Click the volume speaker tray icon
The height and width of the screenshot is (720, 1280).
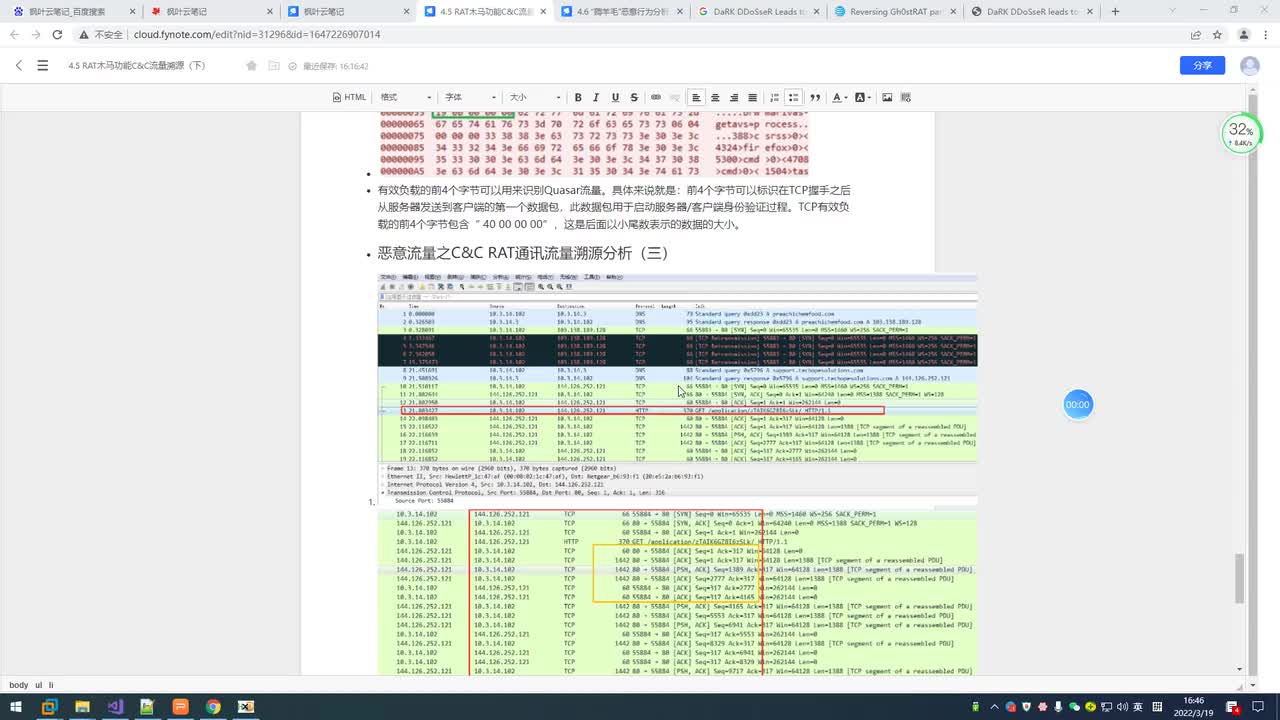(x=1122, y=707)
